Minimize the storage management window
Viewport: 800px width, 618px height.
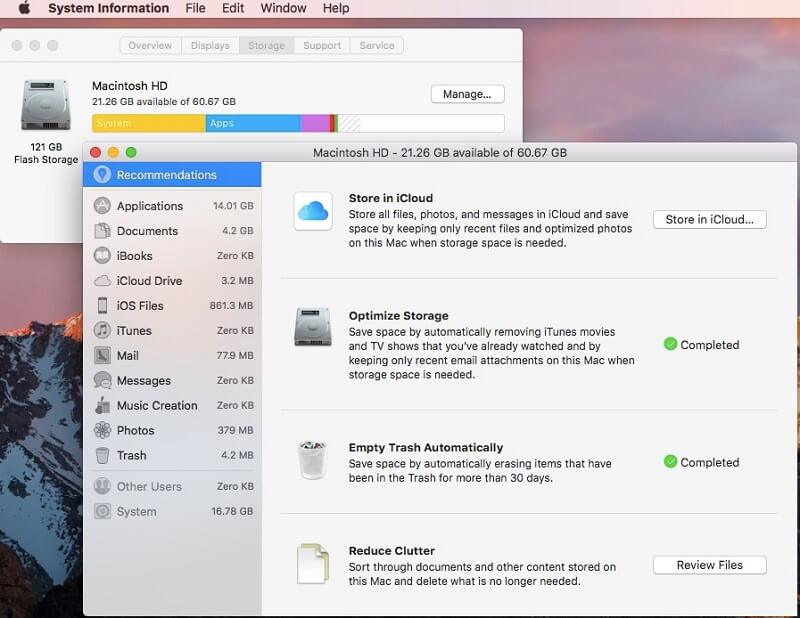point(113,152)
